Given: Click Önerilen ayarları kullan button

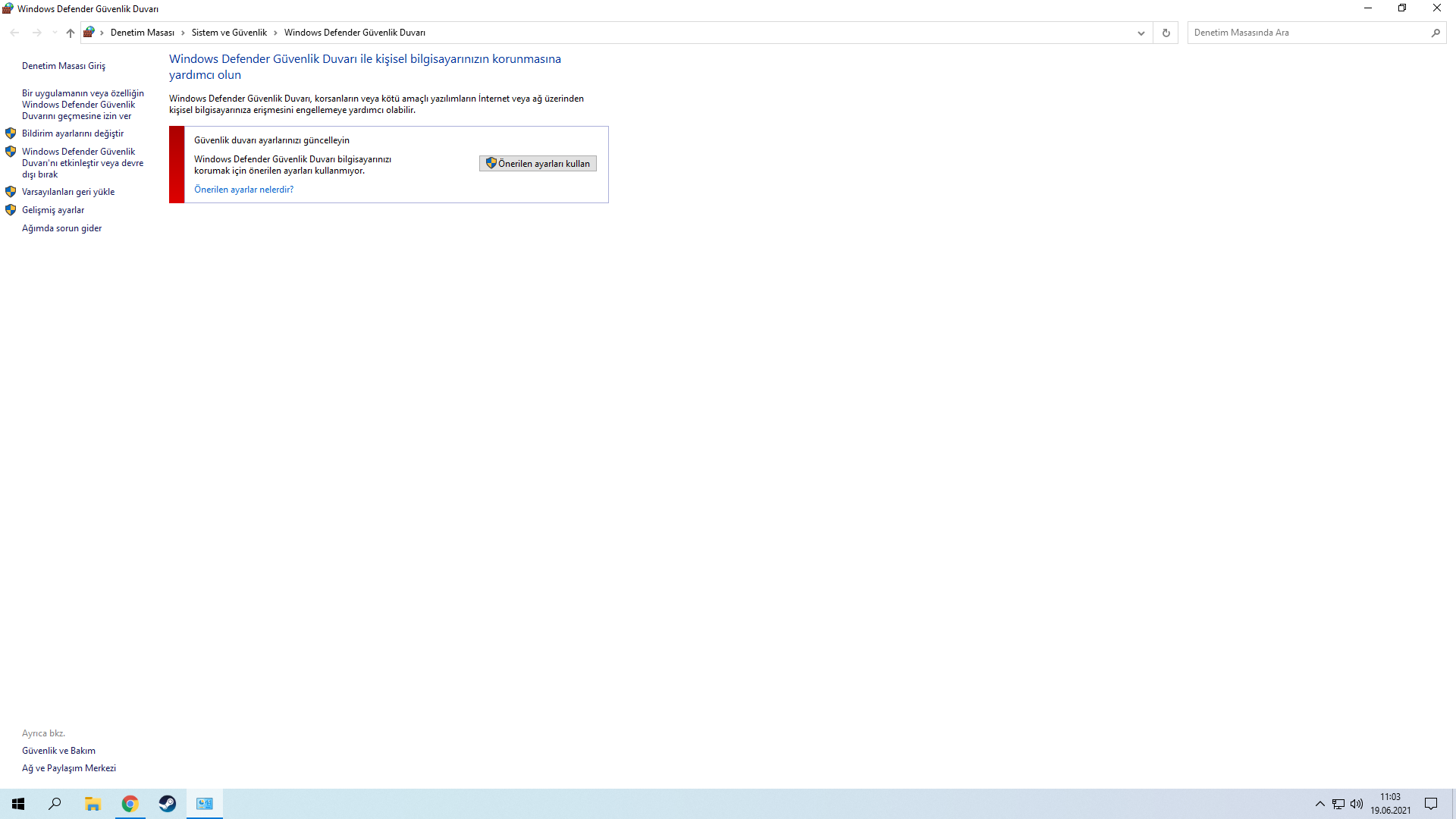Looking at the screenshot, I should point(538,164).
